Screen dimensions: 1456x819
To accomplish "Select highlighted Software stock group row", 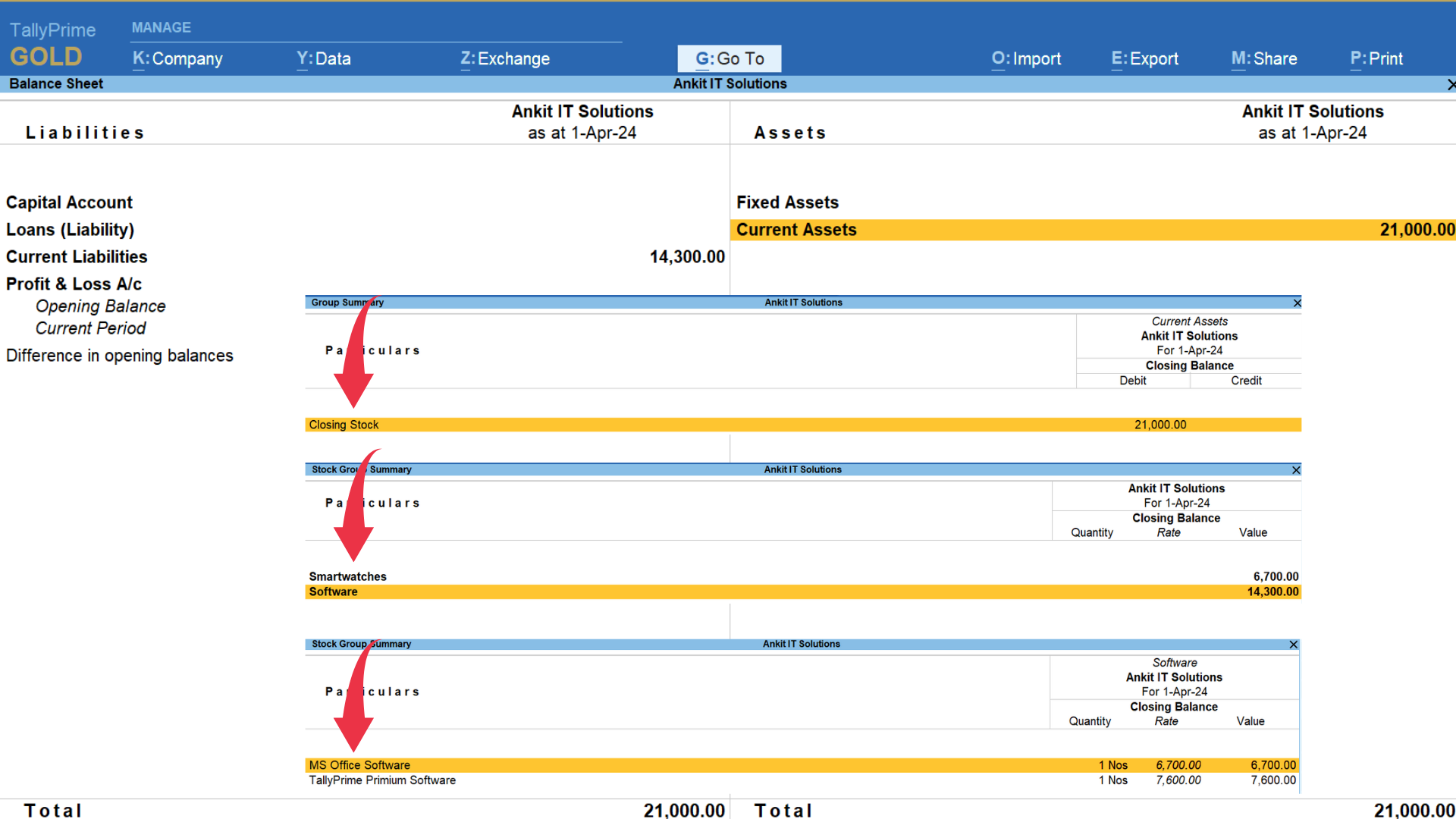I will (x=803, y=591).
